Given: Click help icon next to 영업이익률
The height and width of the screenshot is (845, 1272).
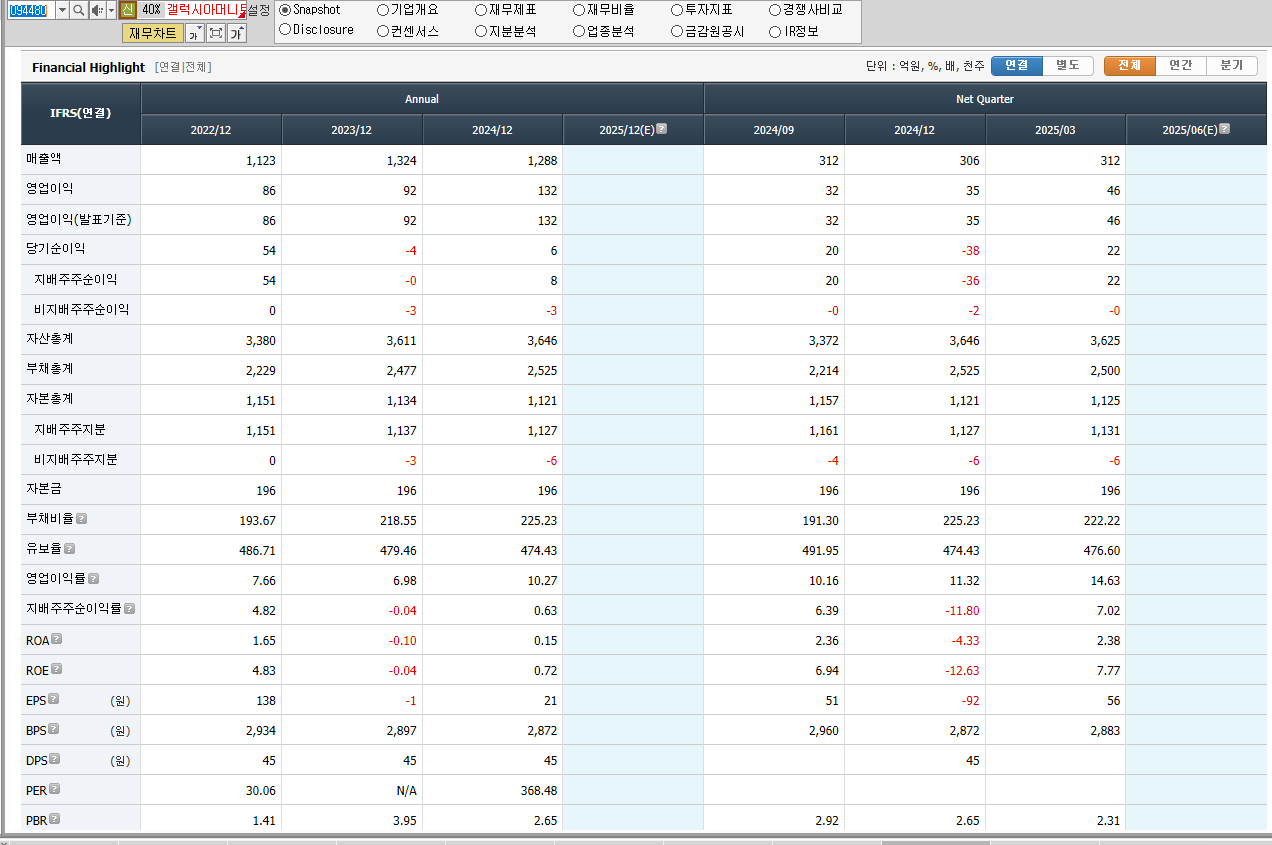Looking at the screenshot, I should [94, 579].
